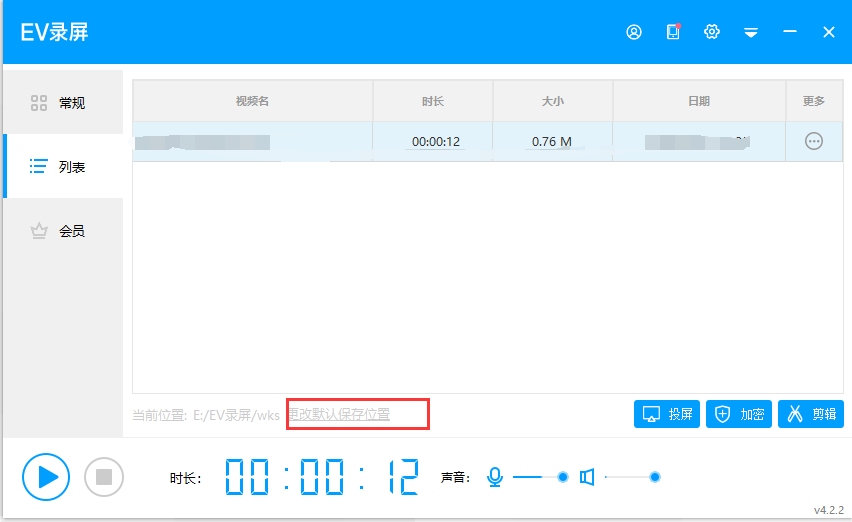The image size is (852, 522).
Task: Click the 更多 column header
Action: 814,101
